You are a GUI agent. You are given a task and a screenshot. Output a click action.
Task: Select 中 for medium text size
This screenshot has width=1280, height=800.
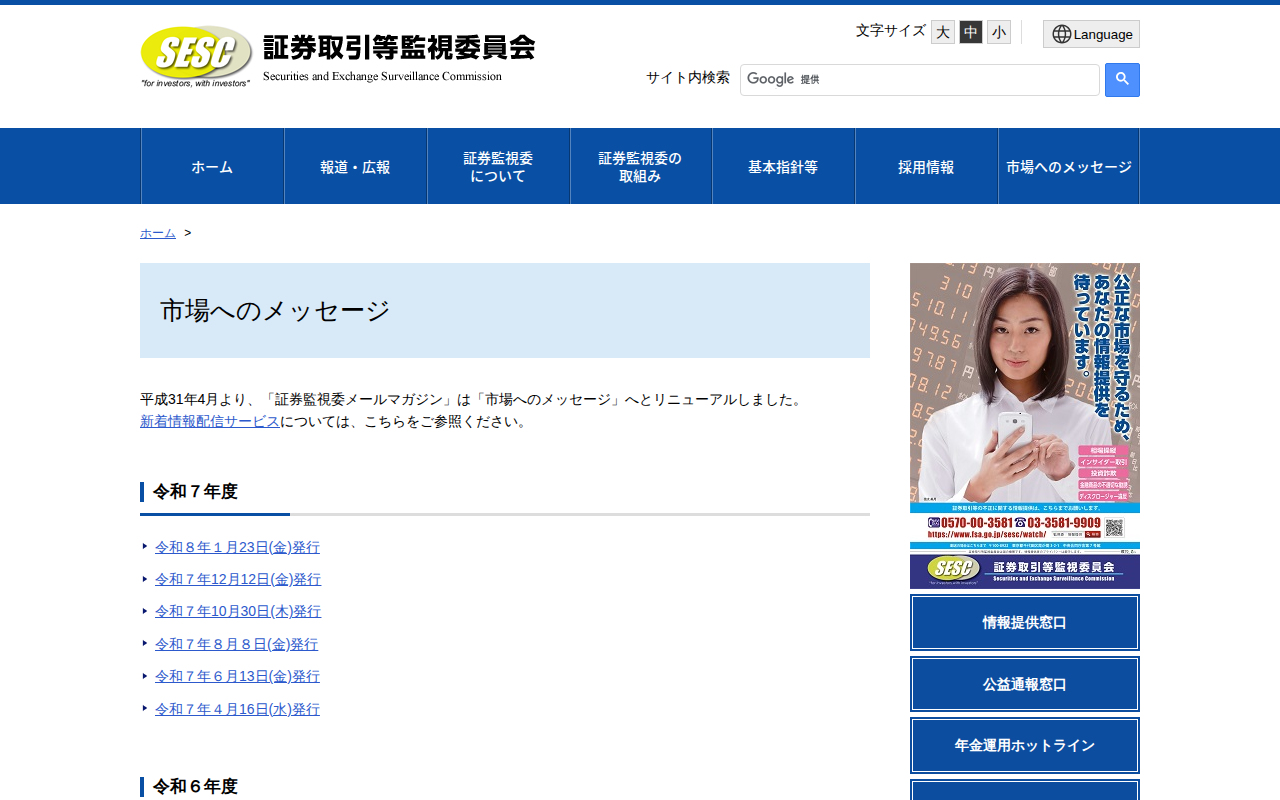[x=970, y=31]
